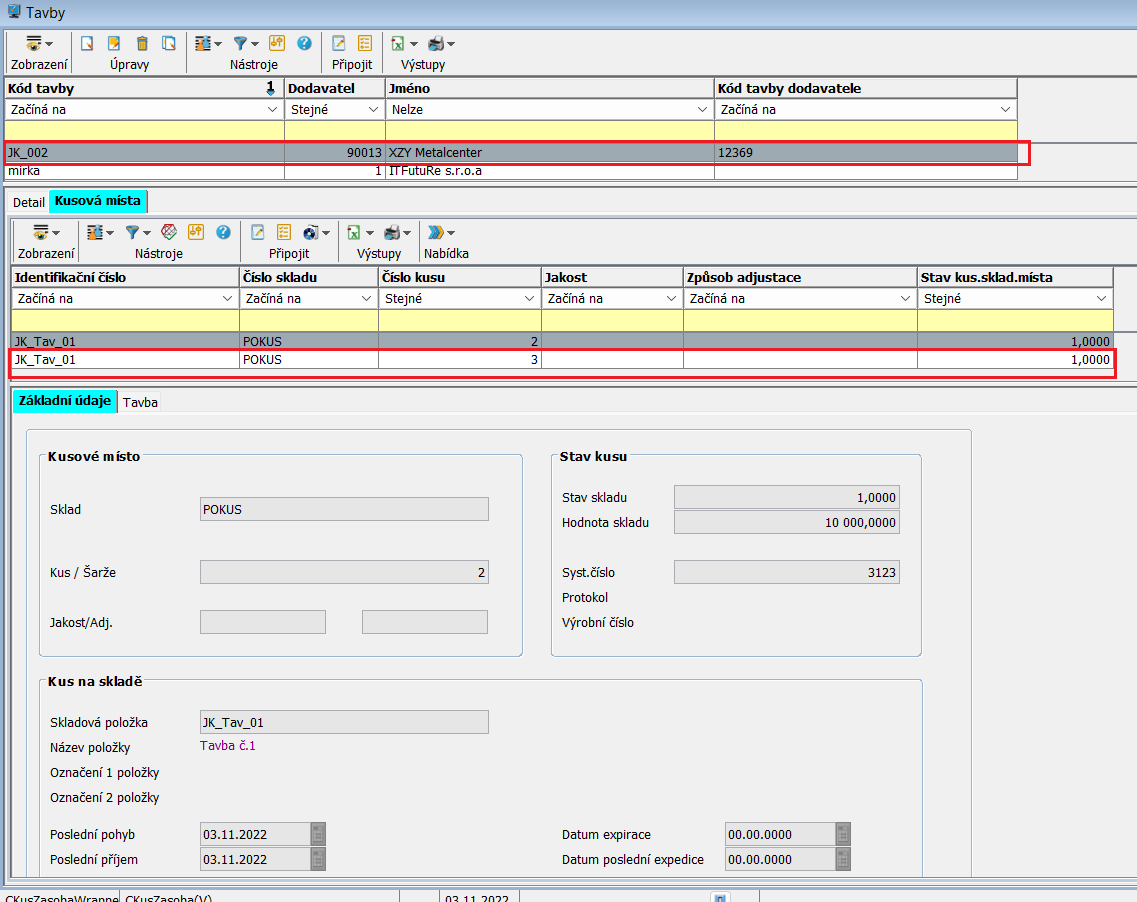Select the JK_002 row in Tavby table

click(140, 153)
